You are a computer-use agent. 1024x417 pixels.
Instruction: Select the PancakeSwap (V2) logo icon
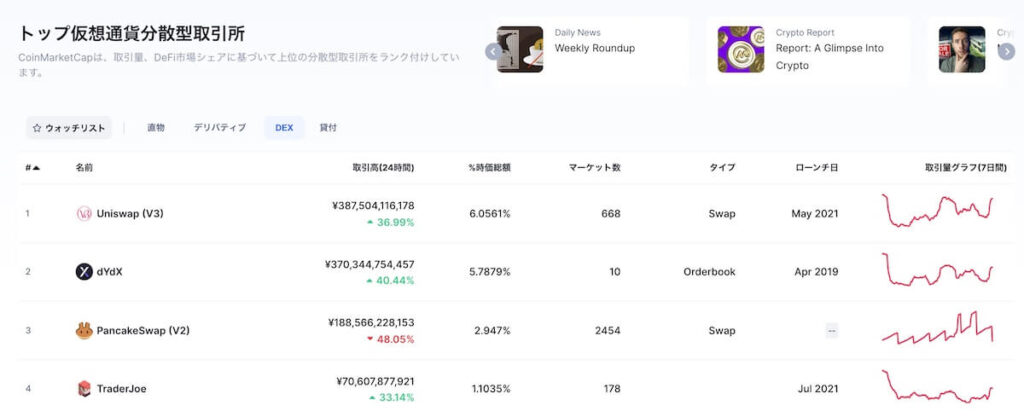coord(84,331)
